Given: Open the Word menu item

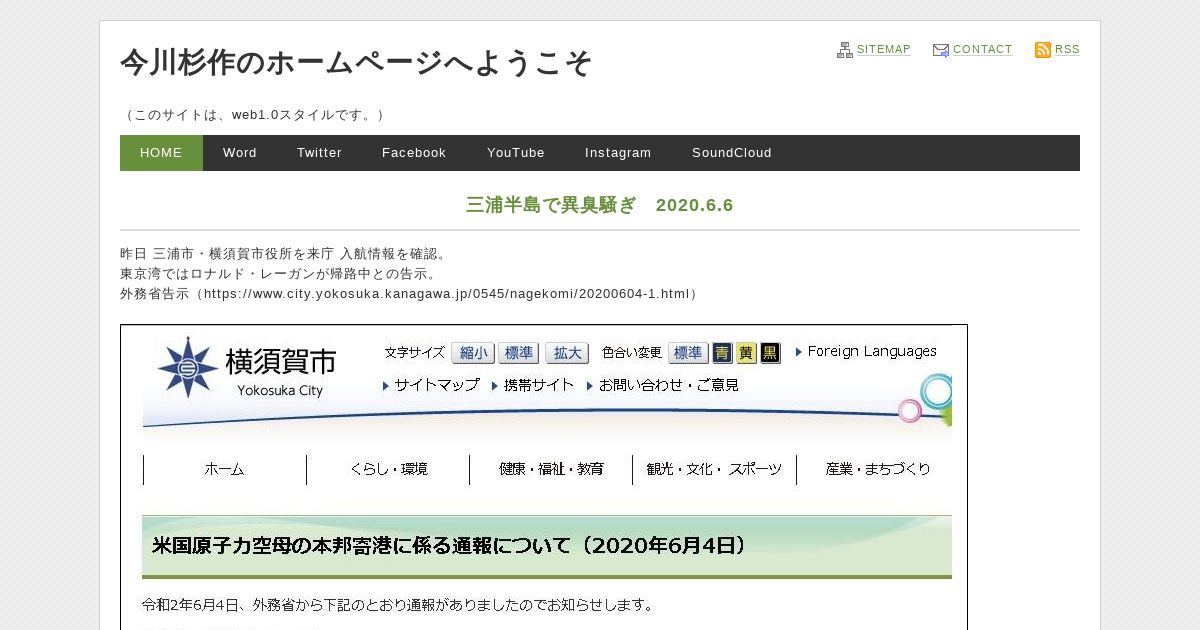Looking at the screenshot, I should tap(240, 153).
